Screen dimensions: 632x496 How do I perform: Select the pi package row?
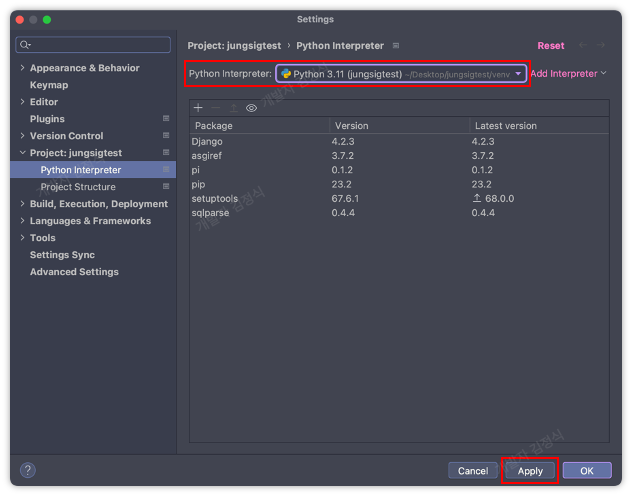point(399,170)
